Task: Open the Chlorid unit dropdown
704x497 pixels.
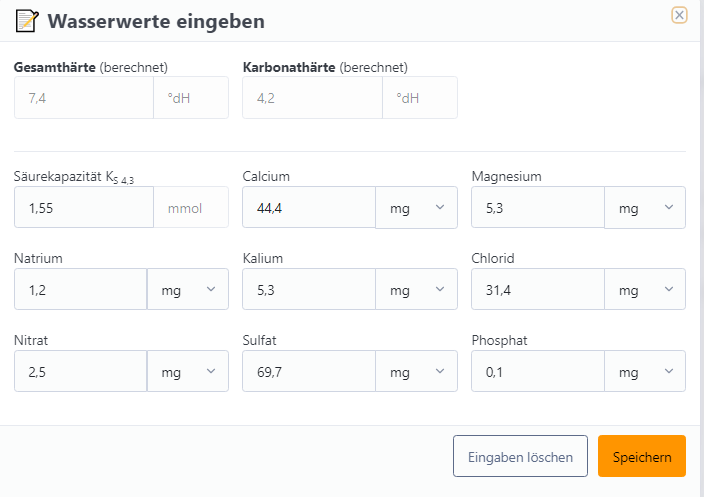Action: click(645, 290)
